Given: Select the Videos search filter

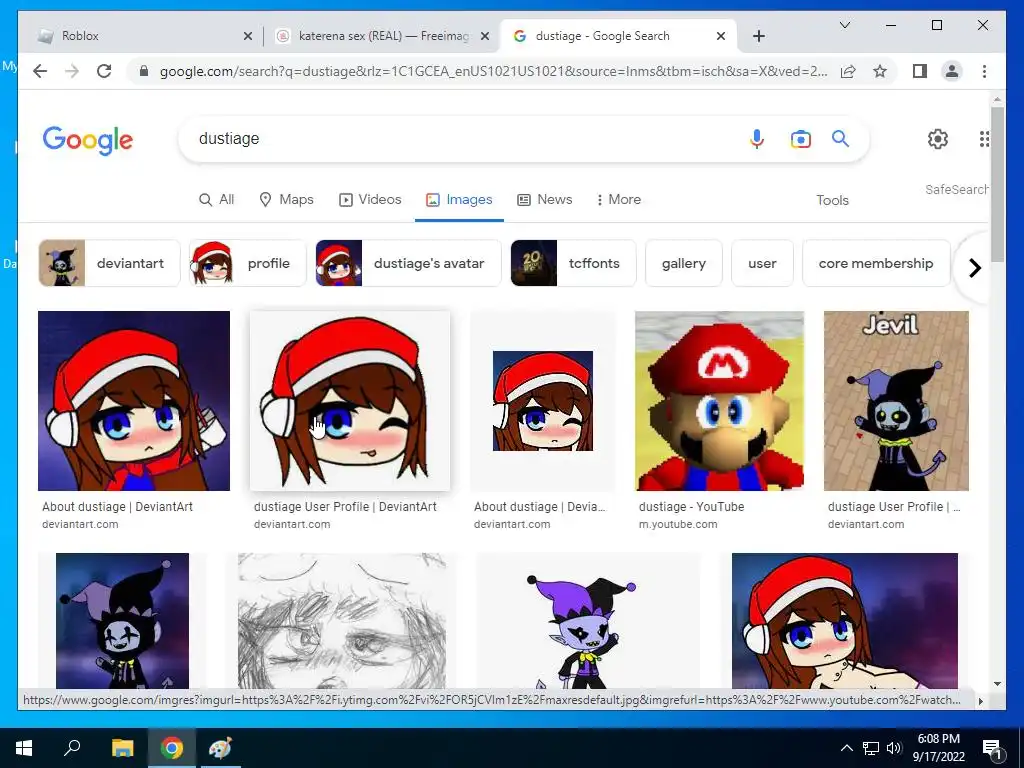Looking at the screenshot, I should point(370,200).
